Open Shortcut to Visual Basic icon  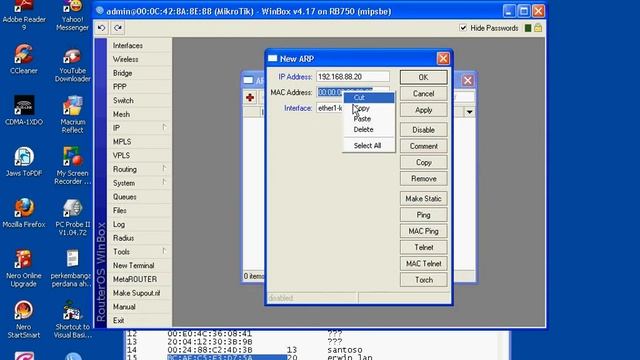(72, 320)
